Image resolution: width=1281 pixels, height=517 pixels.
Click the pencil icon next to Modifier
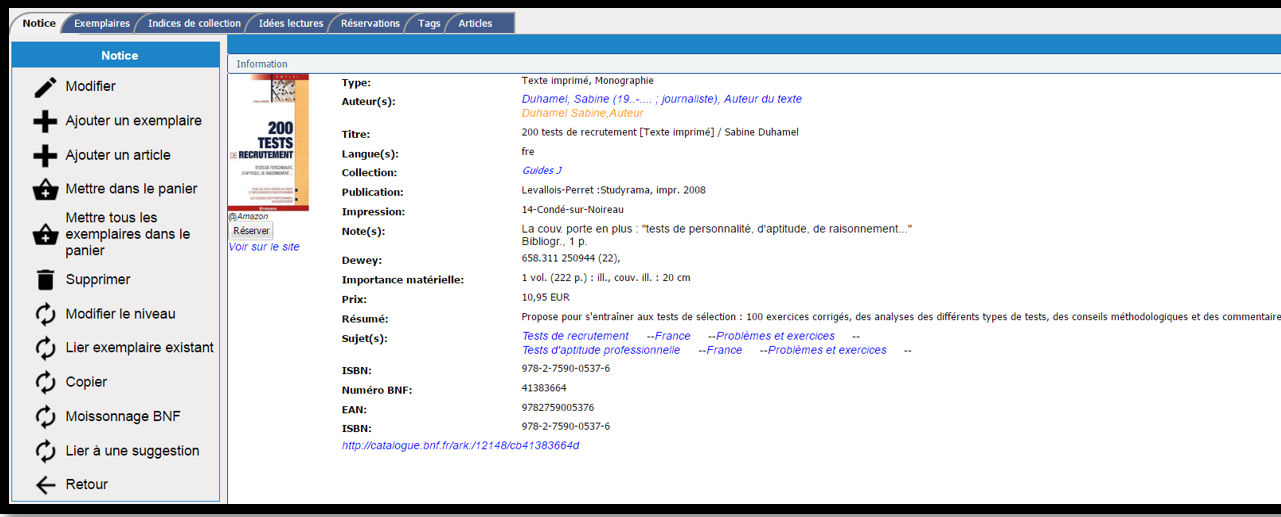[x=45, y=87]
